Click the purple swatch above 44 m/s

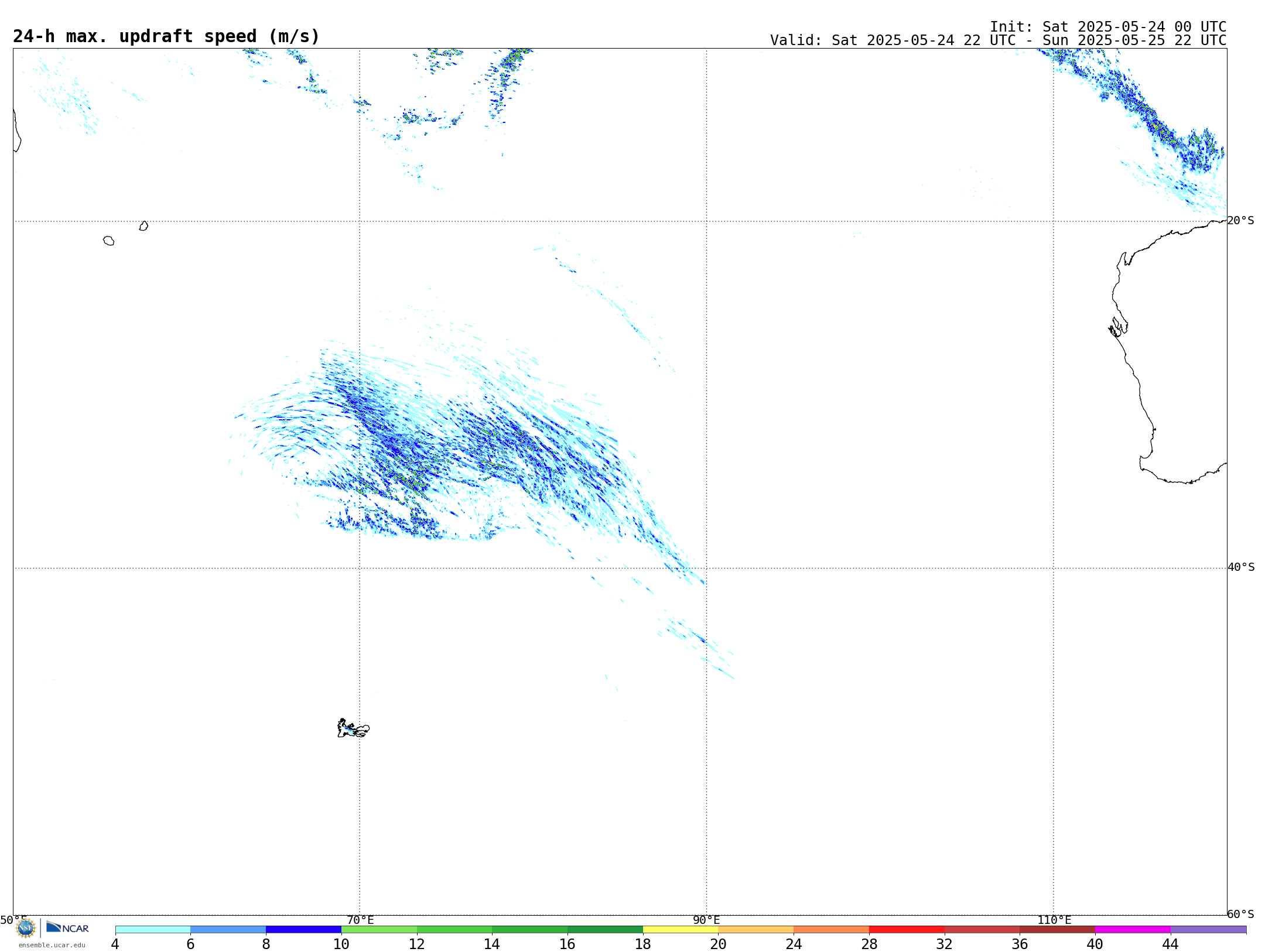click(x=1208, y=929)
